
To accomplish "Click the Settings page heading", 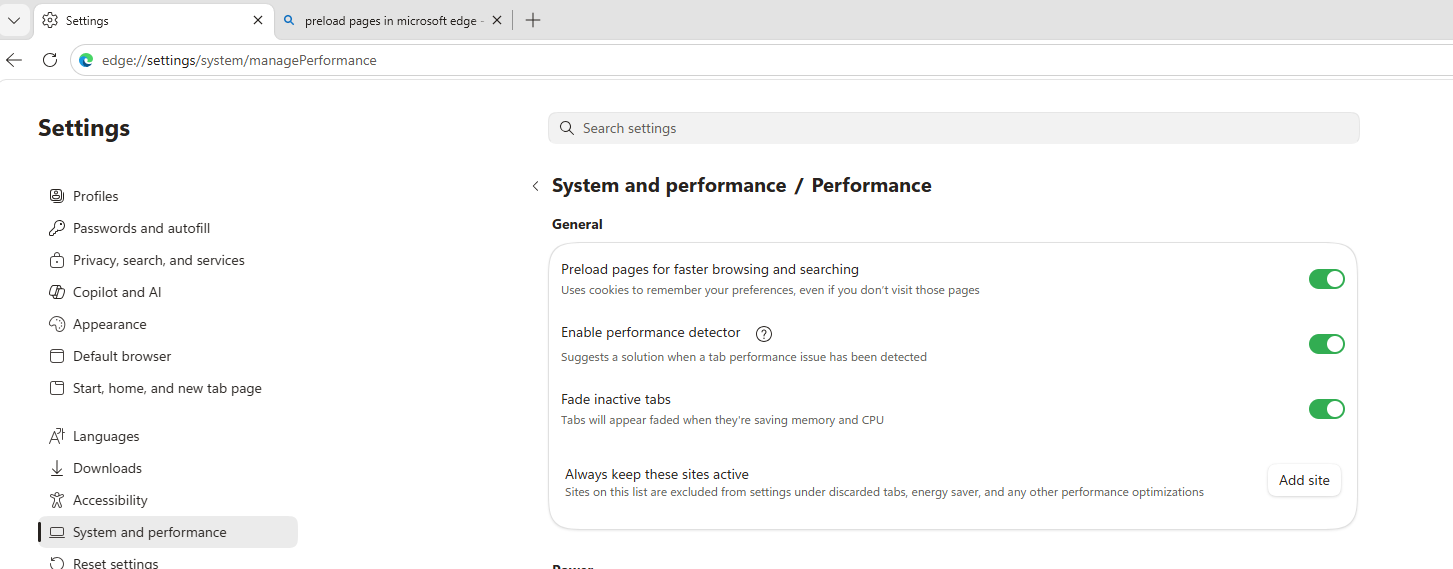I will [x=84, y=128].
